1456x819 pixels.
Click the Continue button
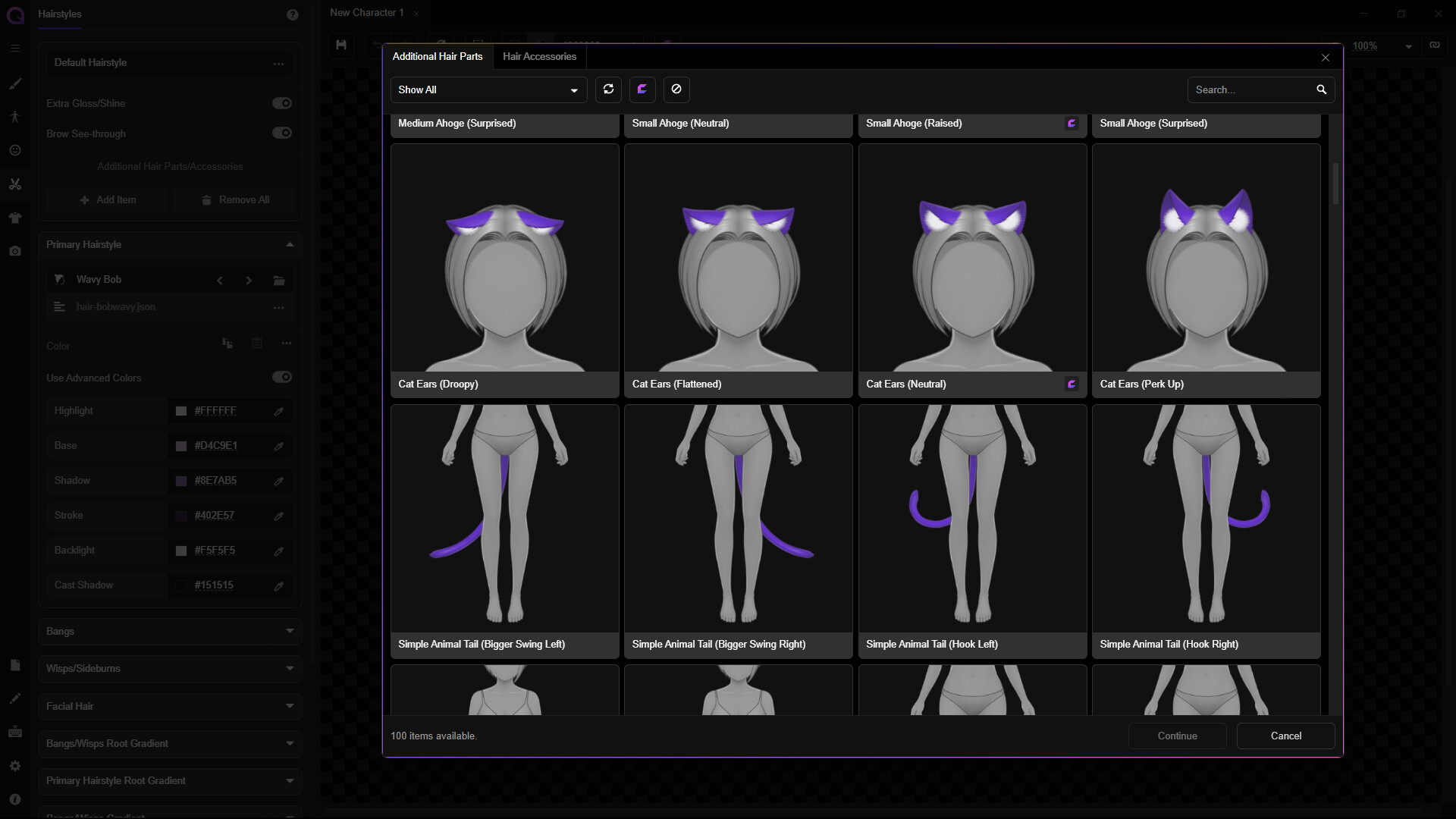(x=1178, y=736)
